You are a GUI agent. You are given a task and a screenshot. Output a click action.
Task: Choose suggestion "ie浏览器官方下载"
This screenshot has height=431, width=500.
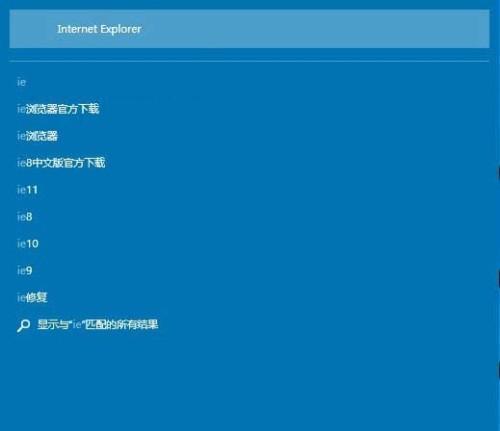(x=58, y=109)
